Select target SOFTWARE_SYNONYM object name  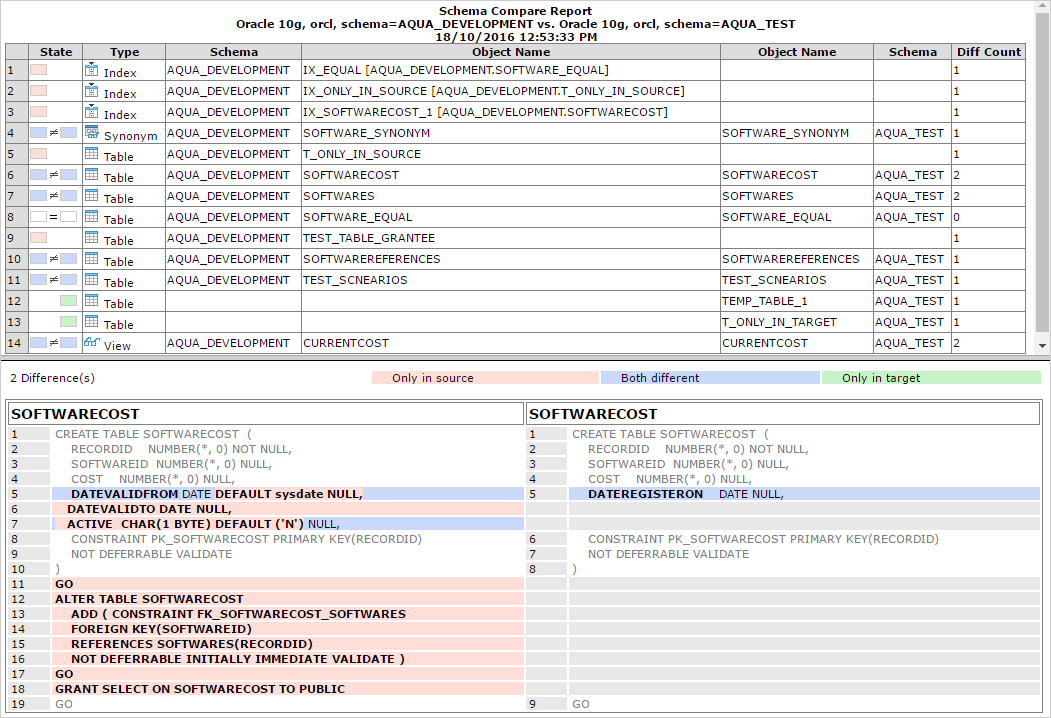(797, 133)
